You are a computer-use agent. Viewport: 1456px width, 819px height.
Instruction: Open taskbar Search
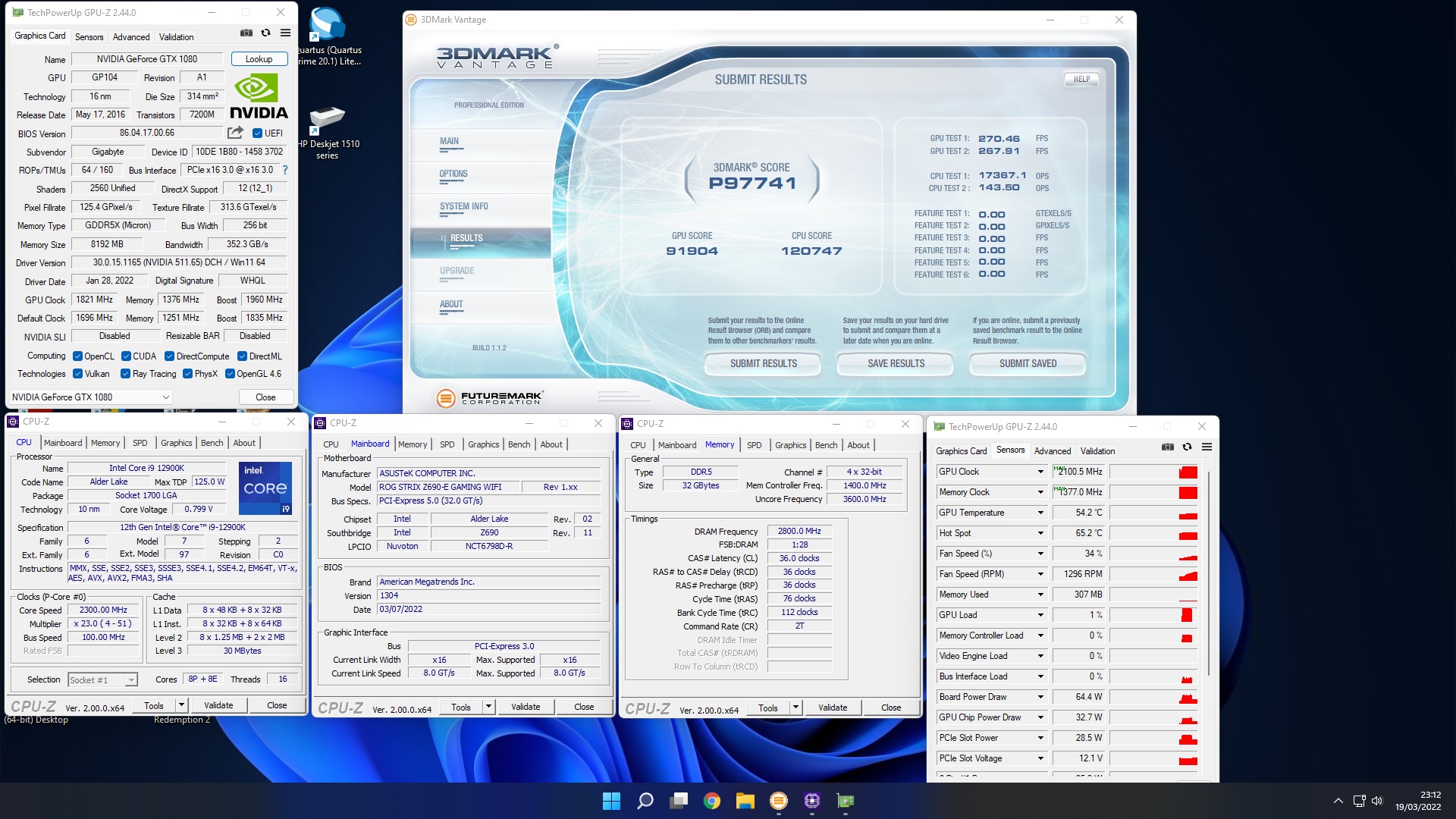tap(645, 801)
